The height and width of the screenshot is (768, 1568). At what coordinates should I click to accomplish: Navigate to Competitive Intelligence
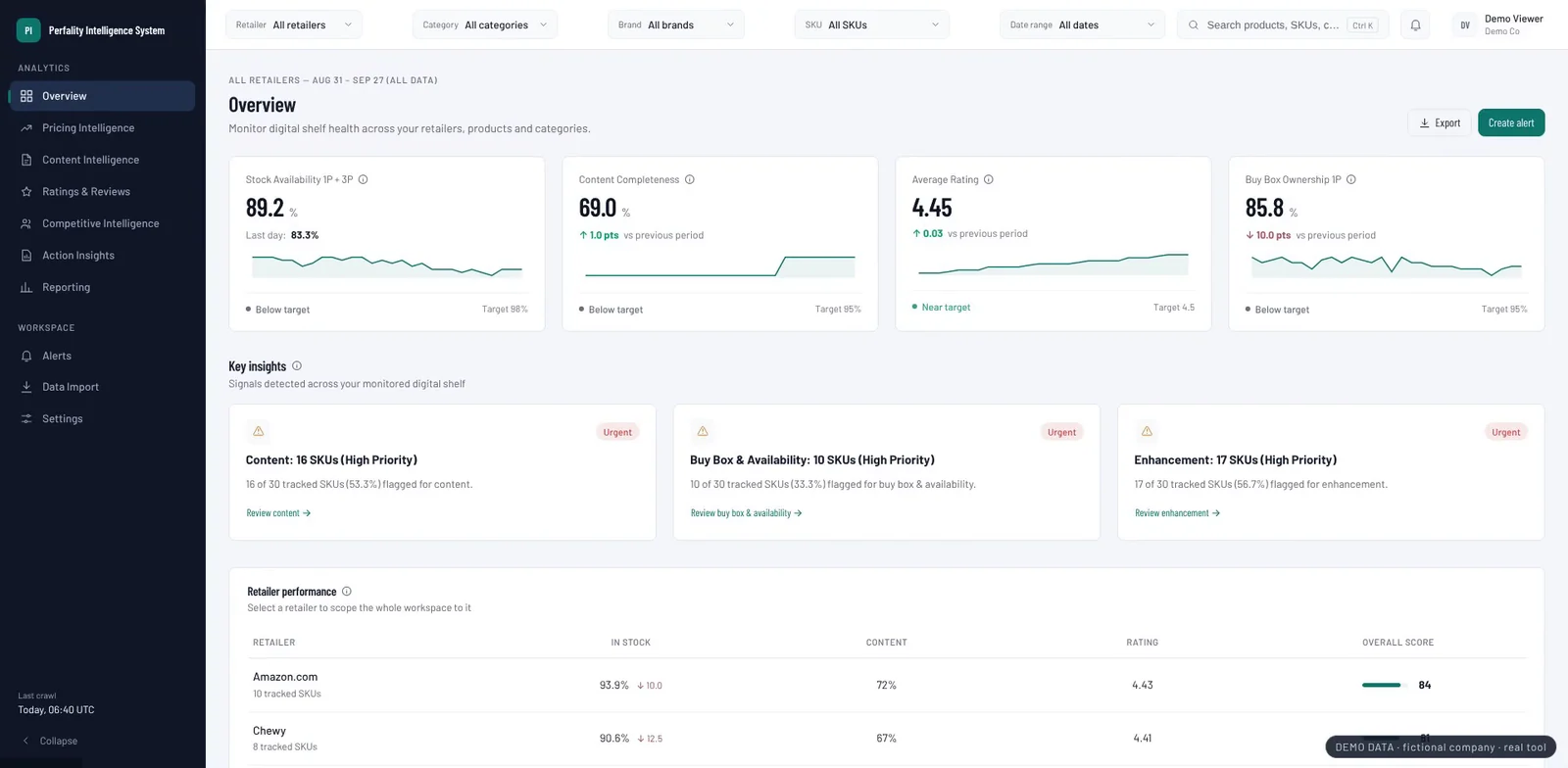tap(102, 223)
